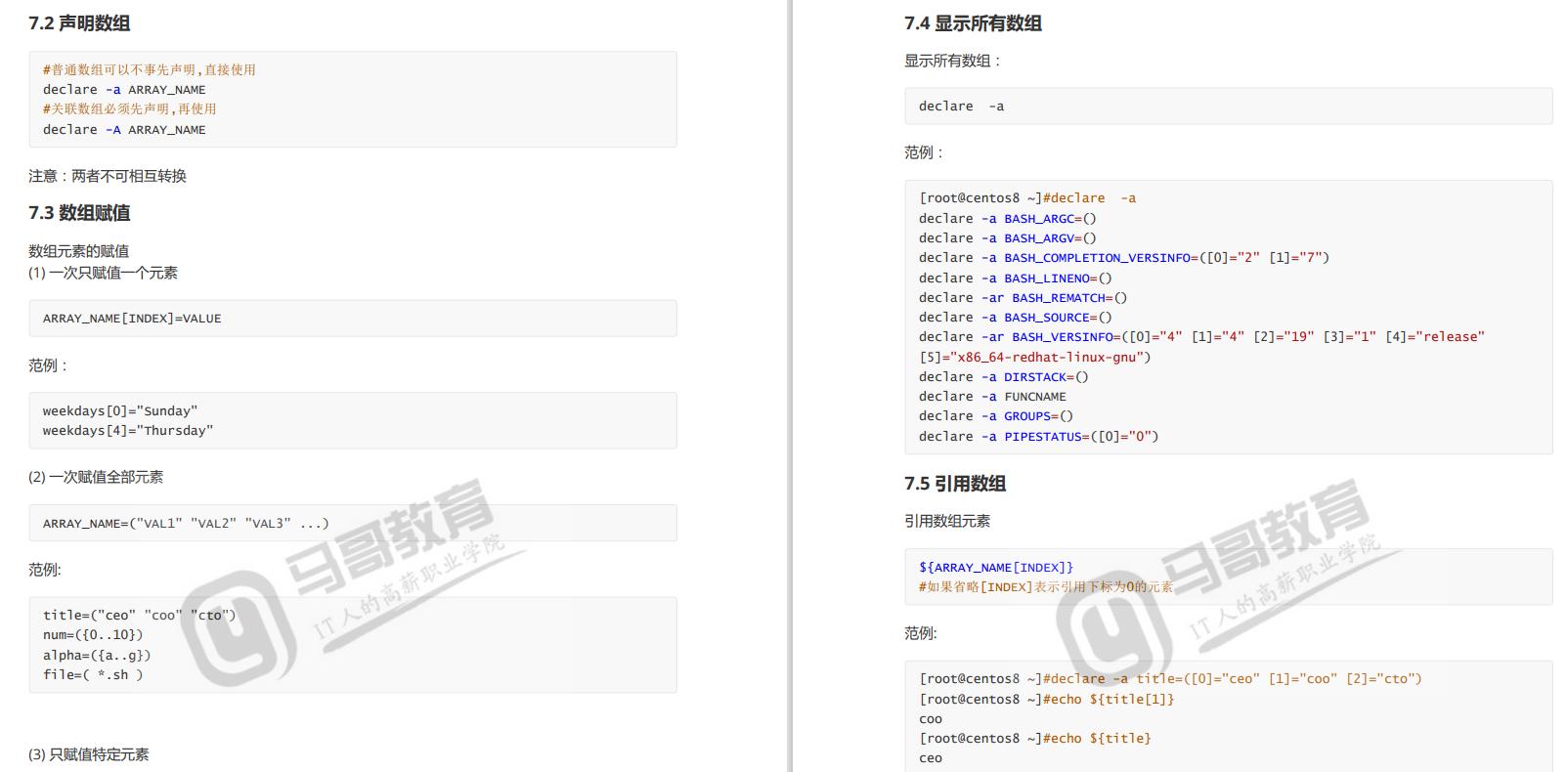Viewport: 1568px width, 772px height.
Task: Select the "declare -ar BASH_VERSINFO" line
Action: pos(1201,337)
